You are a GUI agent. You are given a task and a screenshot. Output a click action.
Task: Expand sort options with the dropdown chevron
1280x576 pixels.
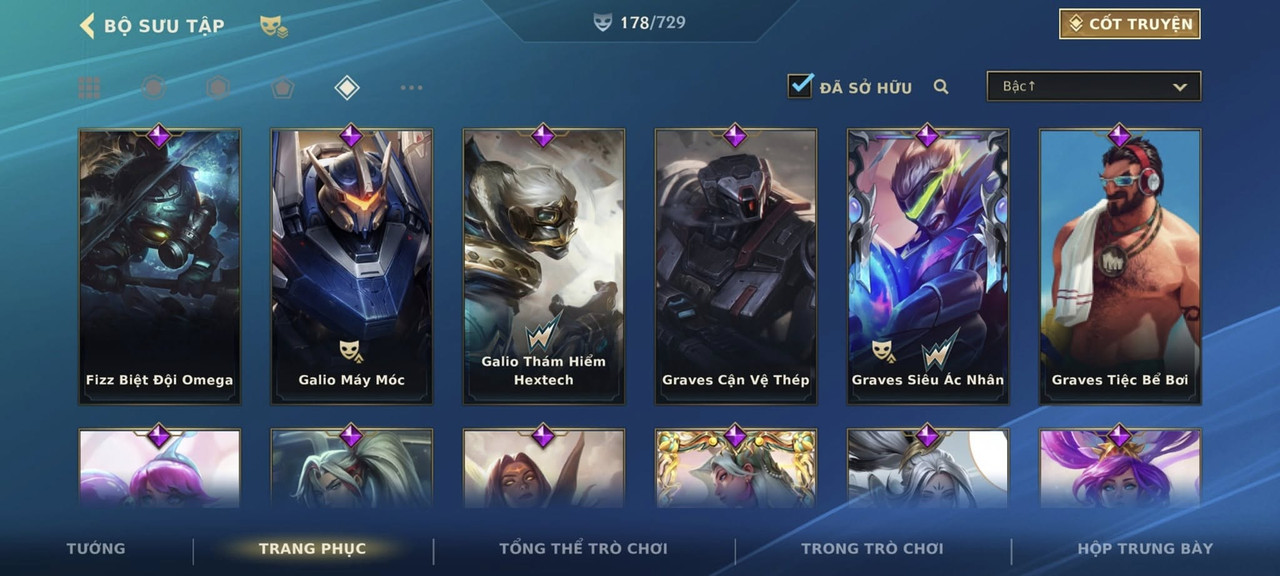tap(1180, 87)
